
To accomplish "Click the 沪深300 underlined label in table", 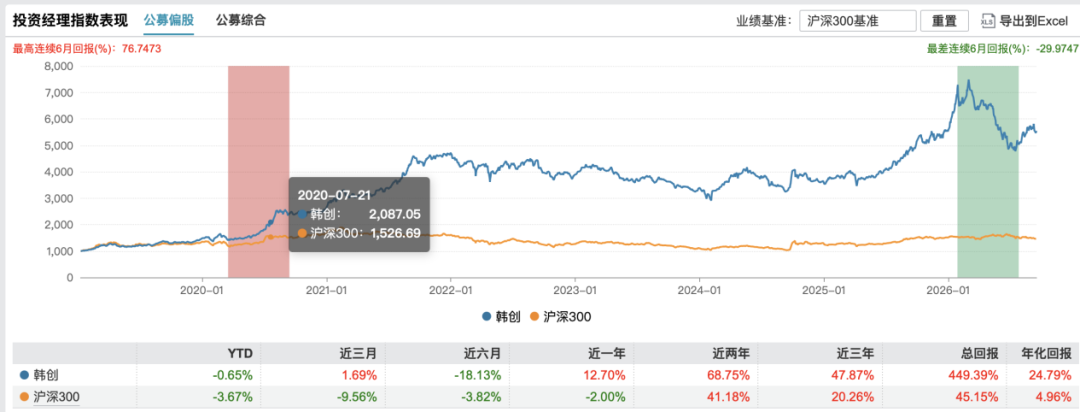I will pos(56,398).
